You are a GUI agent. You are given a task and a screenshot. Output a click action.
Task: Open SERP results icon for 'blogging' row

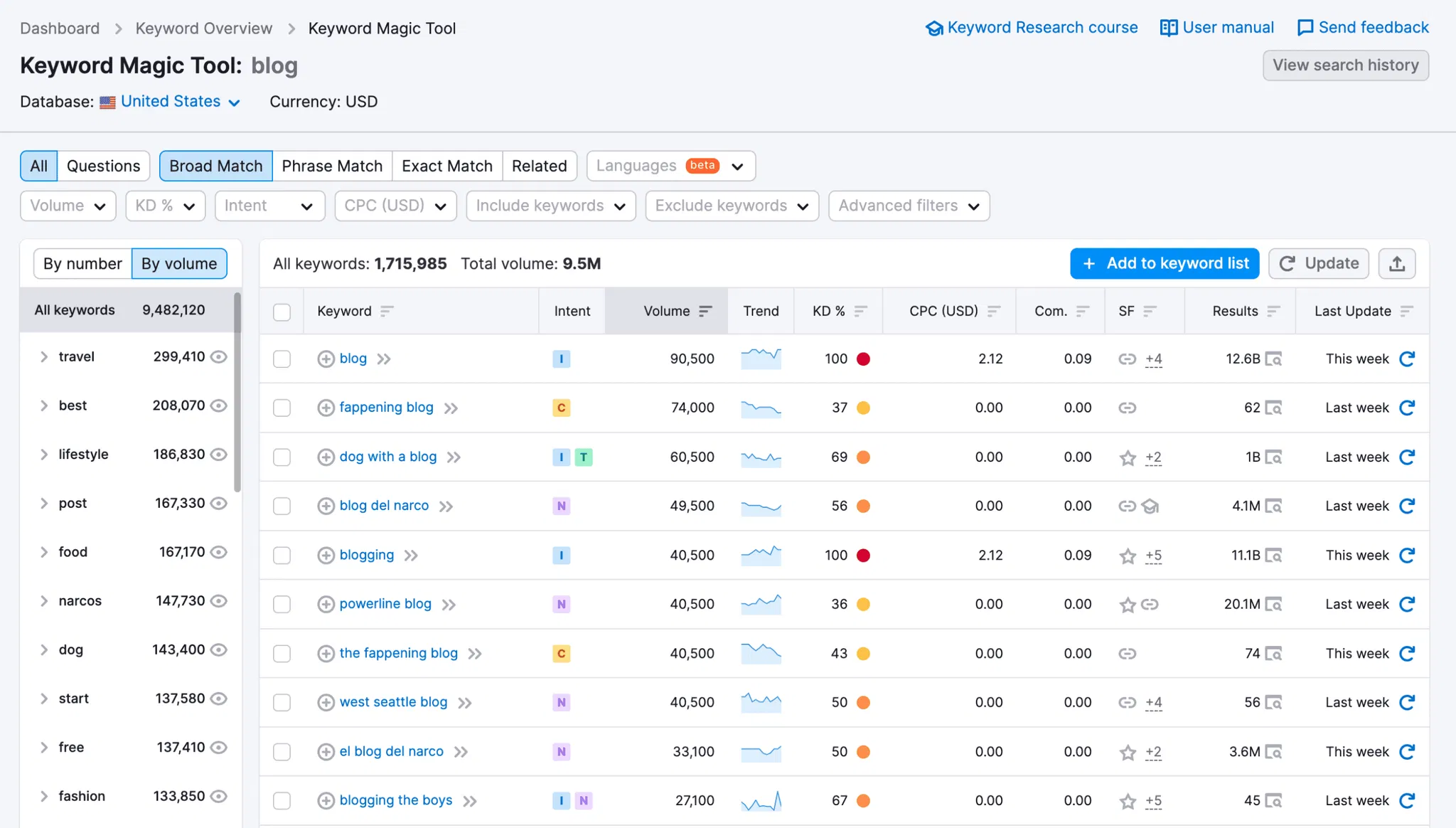click(1273, 556)
